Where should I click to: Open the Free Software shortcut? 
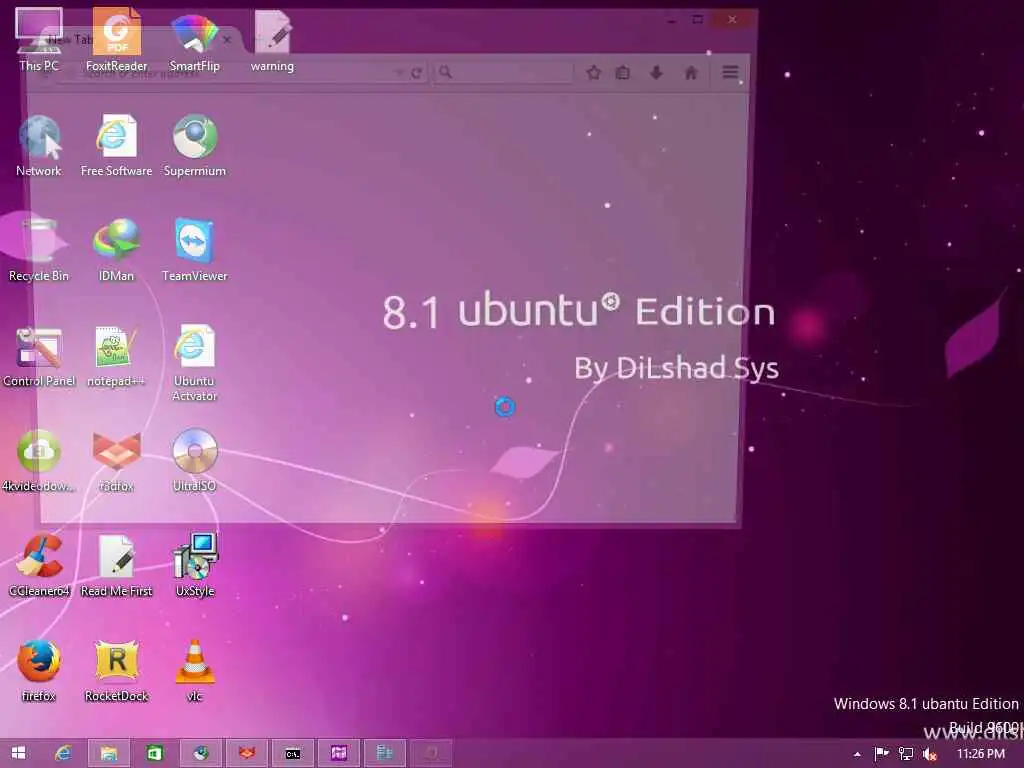[x=116, y=145]
